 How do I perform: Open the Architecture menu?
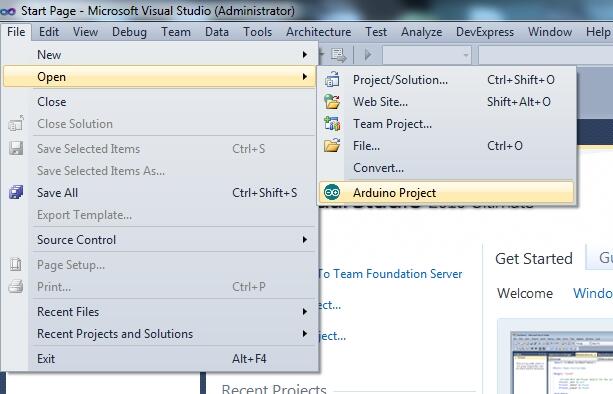coord(318,32)
